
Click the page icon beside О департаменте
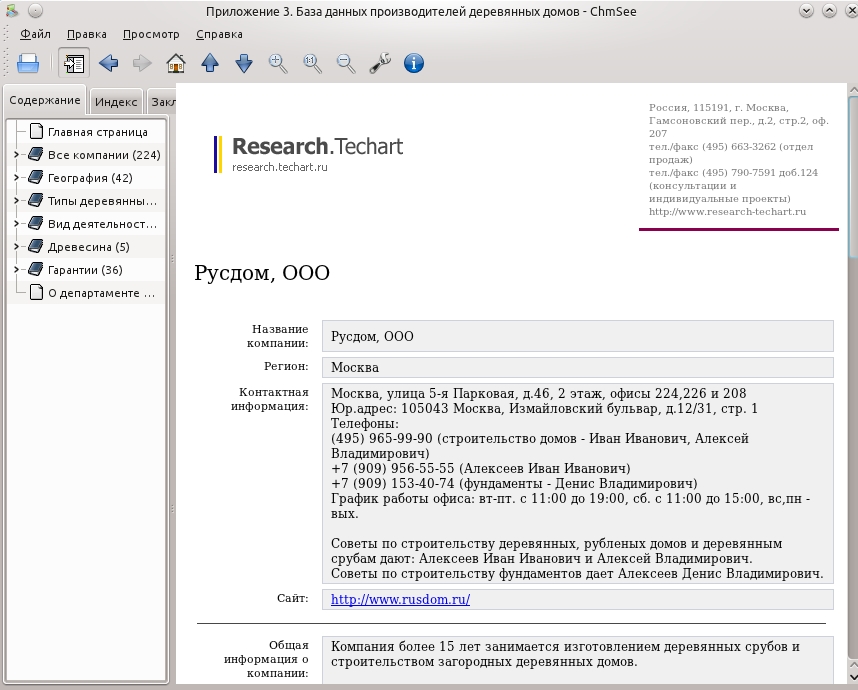point(36,292)
